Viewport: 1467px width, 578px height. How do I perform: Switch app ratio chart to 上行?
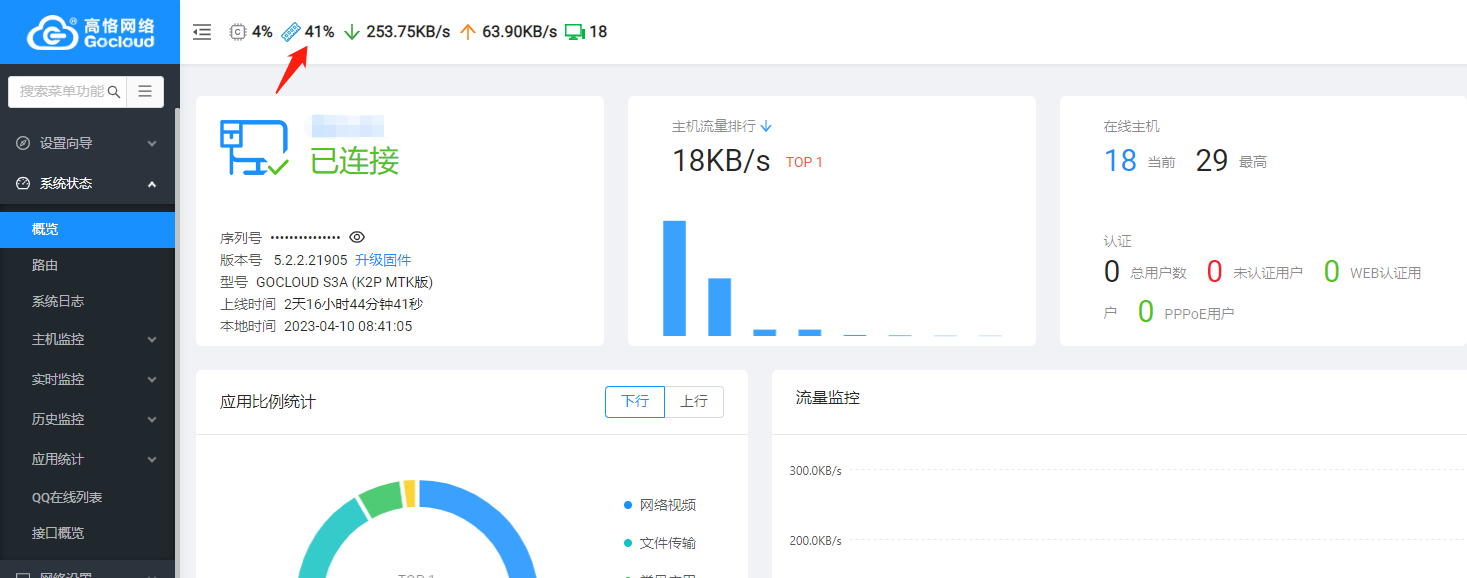pos(694,401)
